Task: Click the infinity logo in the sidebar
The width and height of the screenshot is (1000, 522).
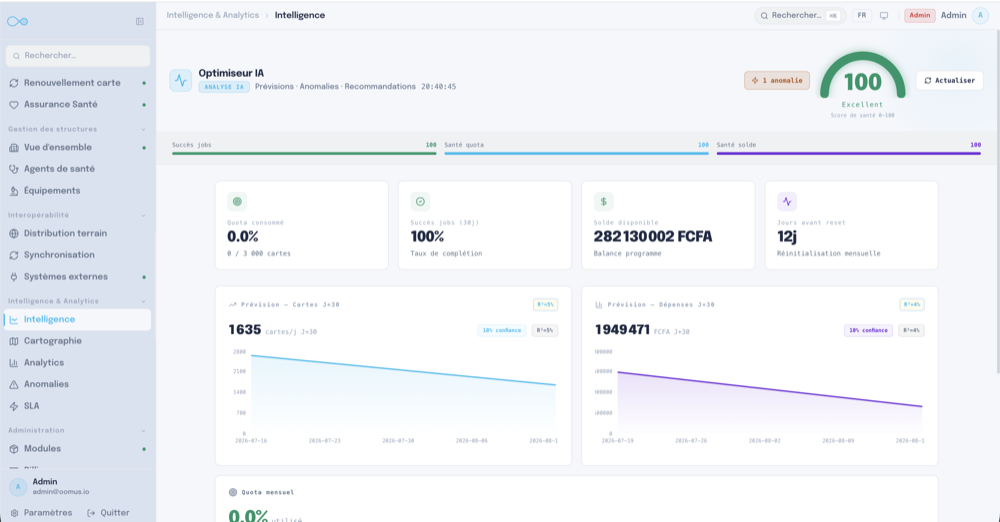Action: (17, 22)
